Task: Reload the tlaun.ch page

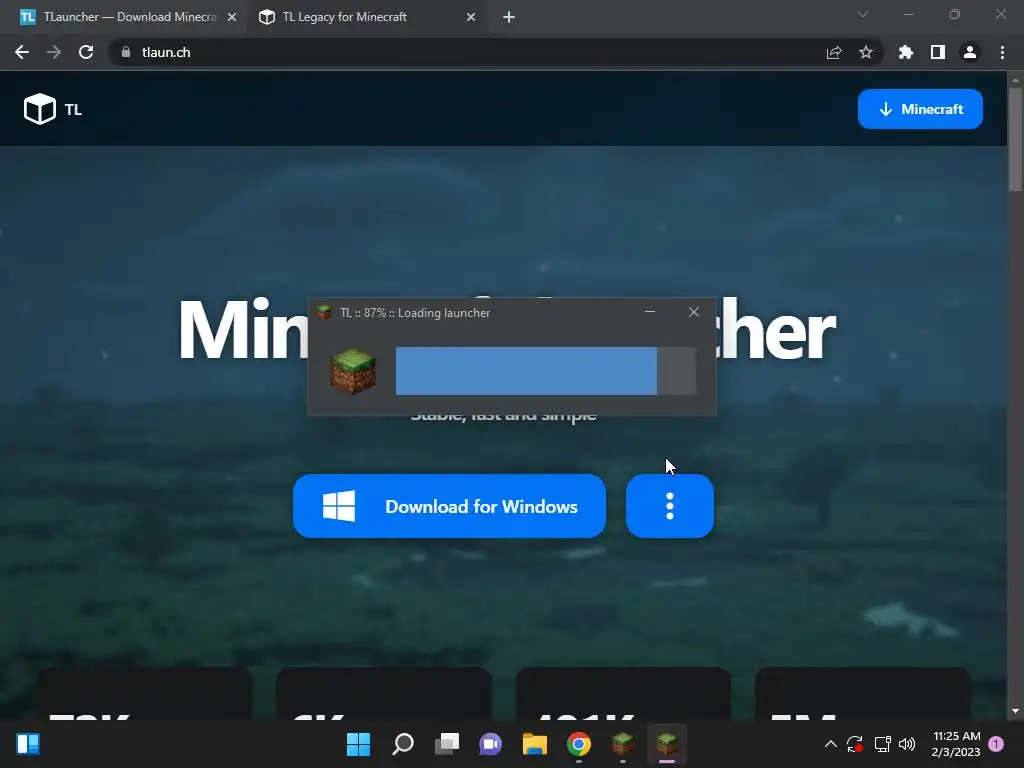Action: coord(86,52)
